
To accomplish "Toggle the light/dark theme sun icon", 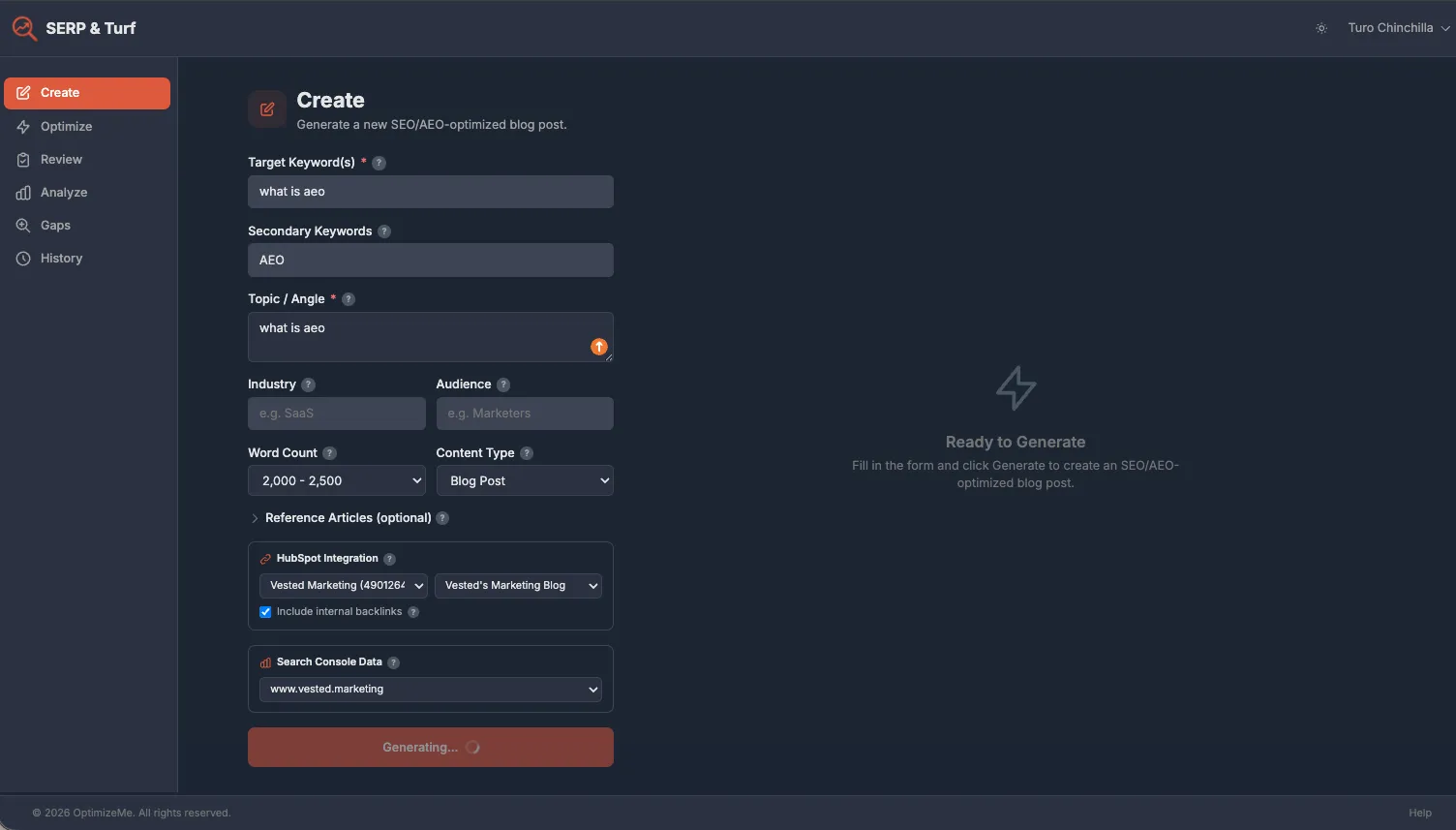I will (1320, 27).
